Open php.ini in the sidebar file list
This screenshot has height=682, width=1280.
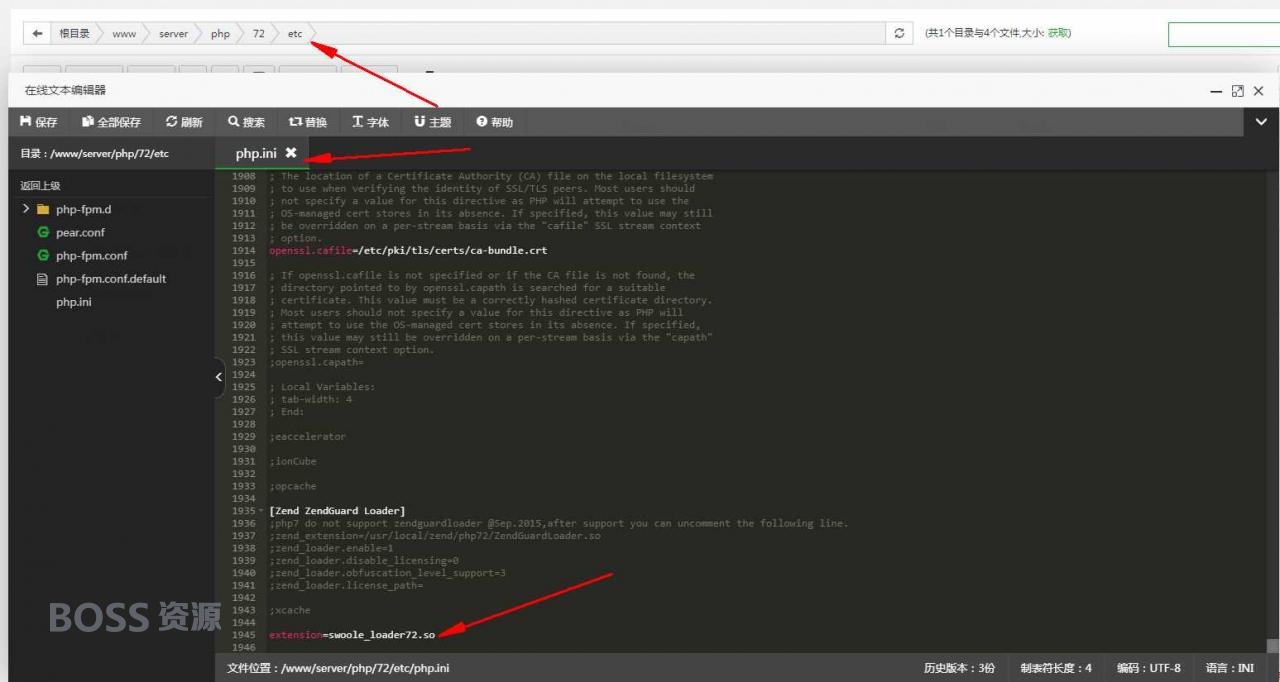[x=74, y=302]
